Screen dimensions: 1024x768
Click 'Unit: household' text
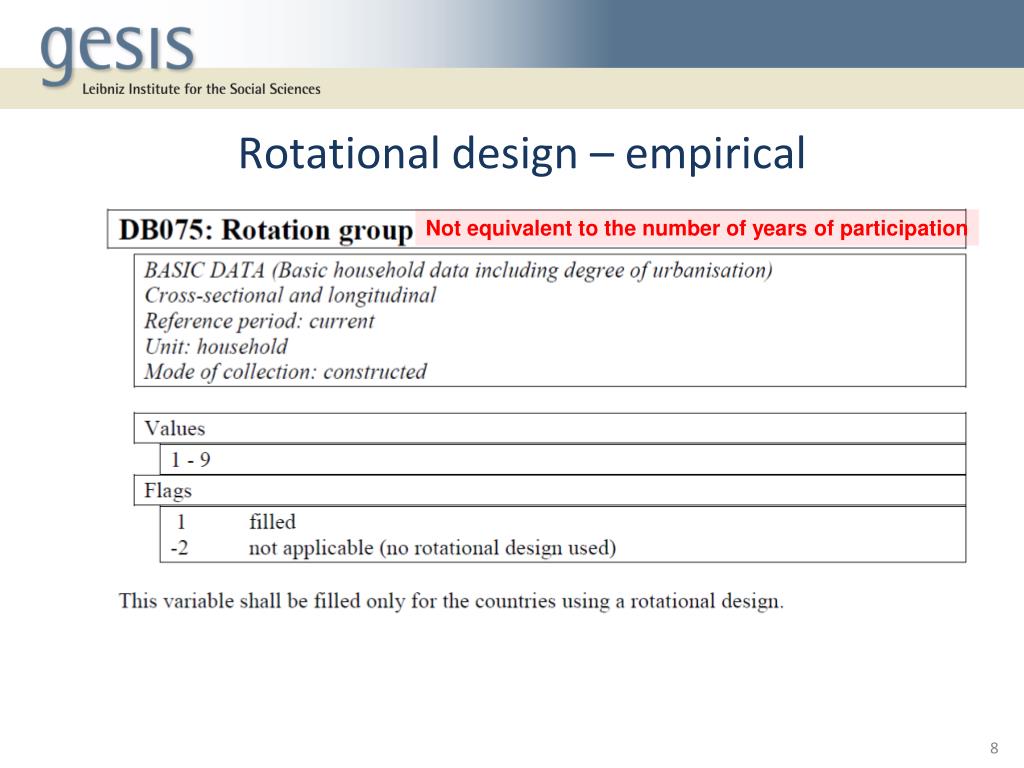(x=216, y=347)
